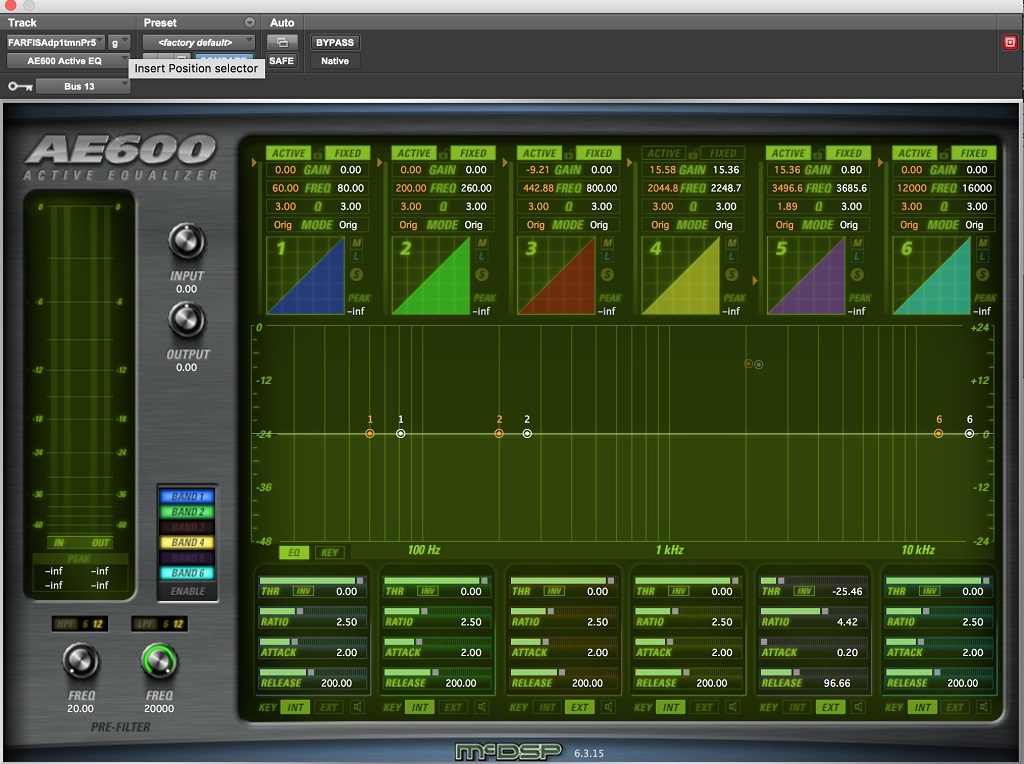The width and height of the screenshot is (1024, 764).
Task: Expand band 1 using its orange arrow
Action: coord(255,162)
